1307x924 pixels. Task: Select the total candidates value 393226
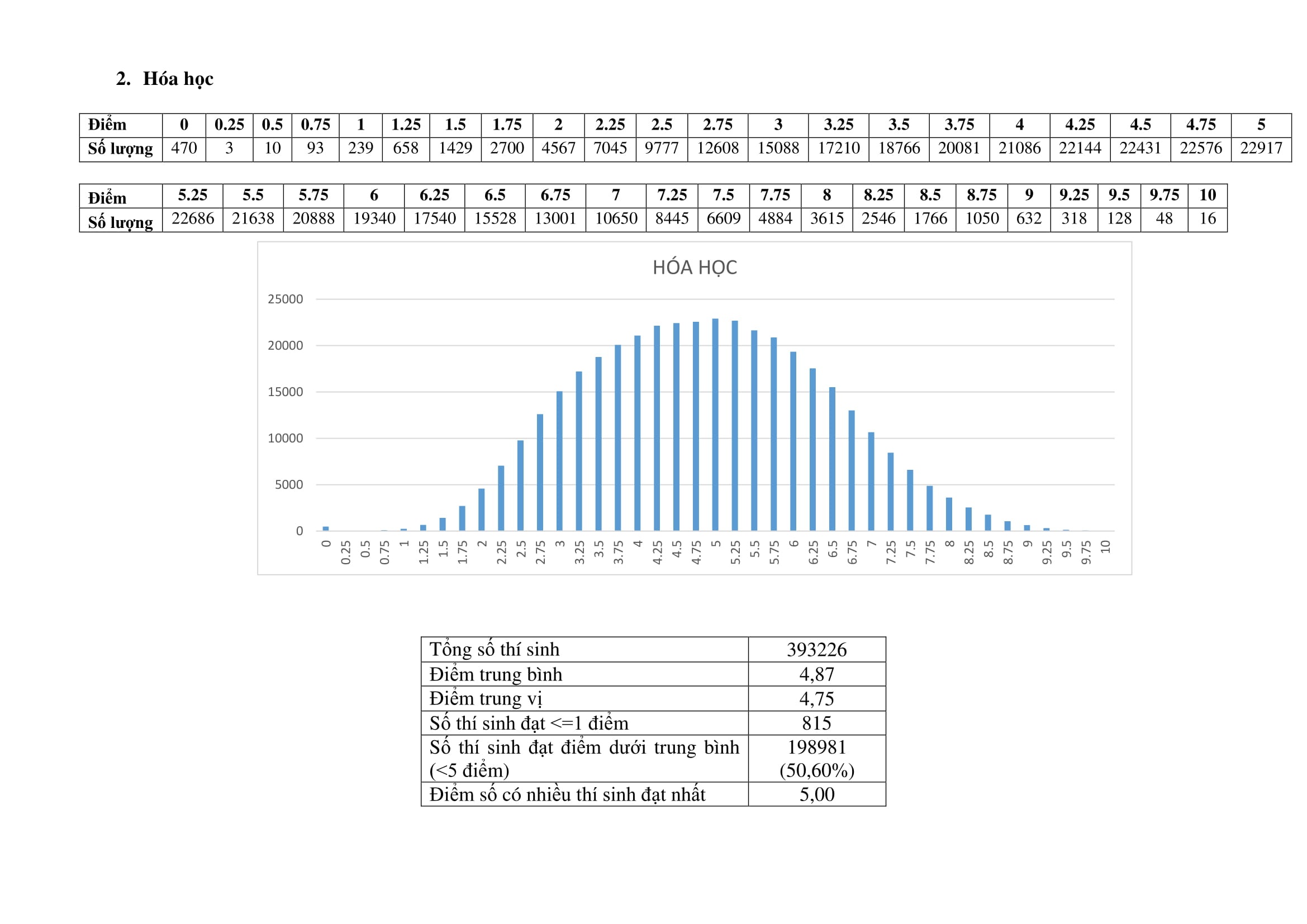[x=816, y=650]
